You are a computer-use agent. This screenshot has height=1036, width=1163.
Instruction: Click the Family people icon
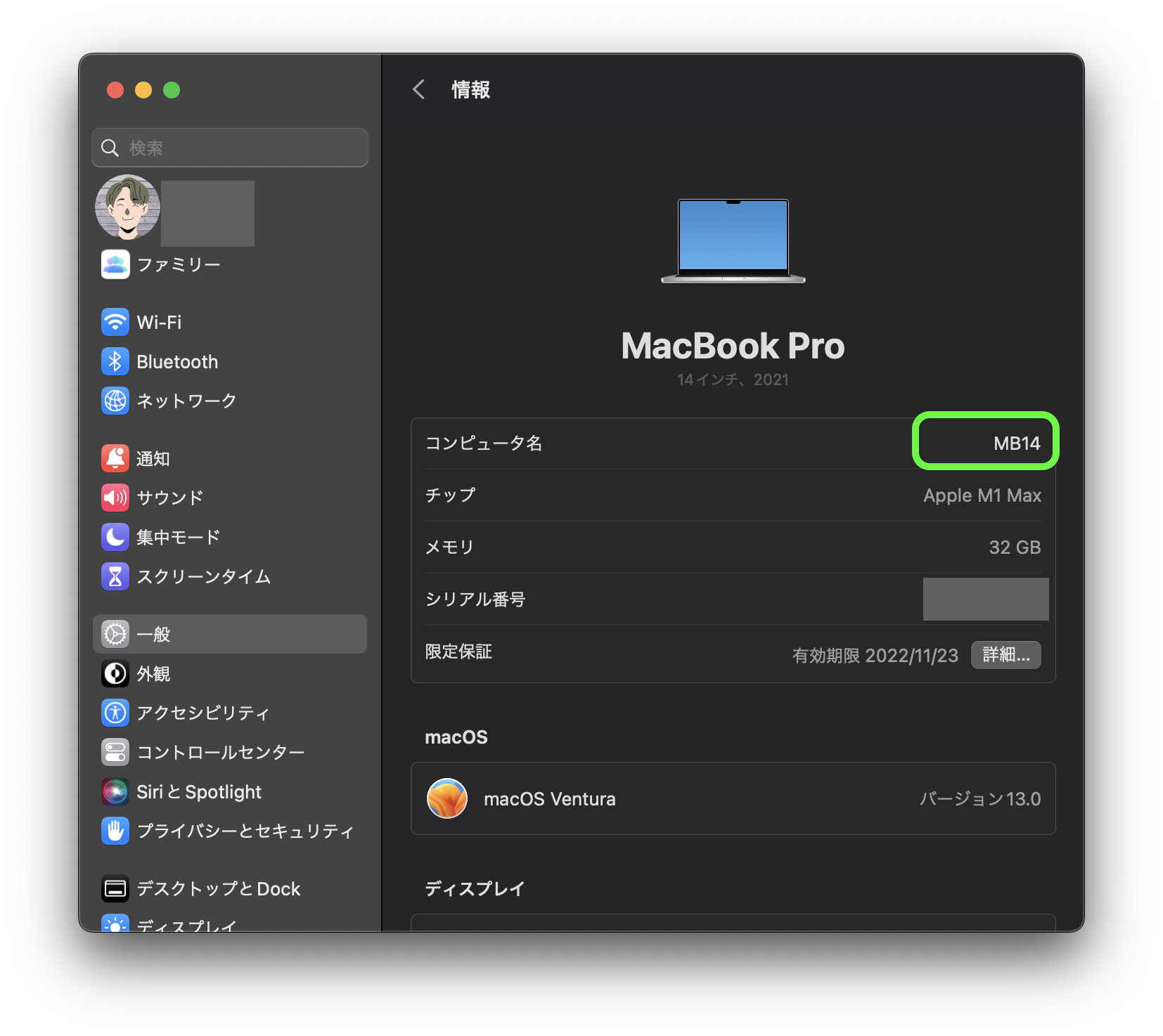coord(115,264)
